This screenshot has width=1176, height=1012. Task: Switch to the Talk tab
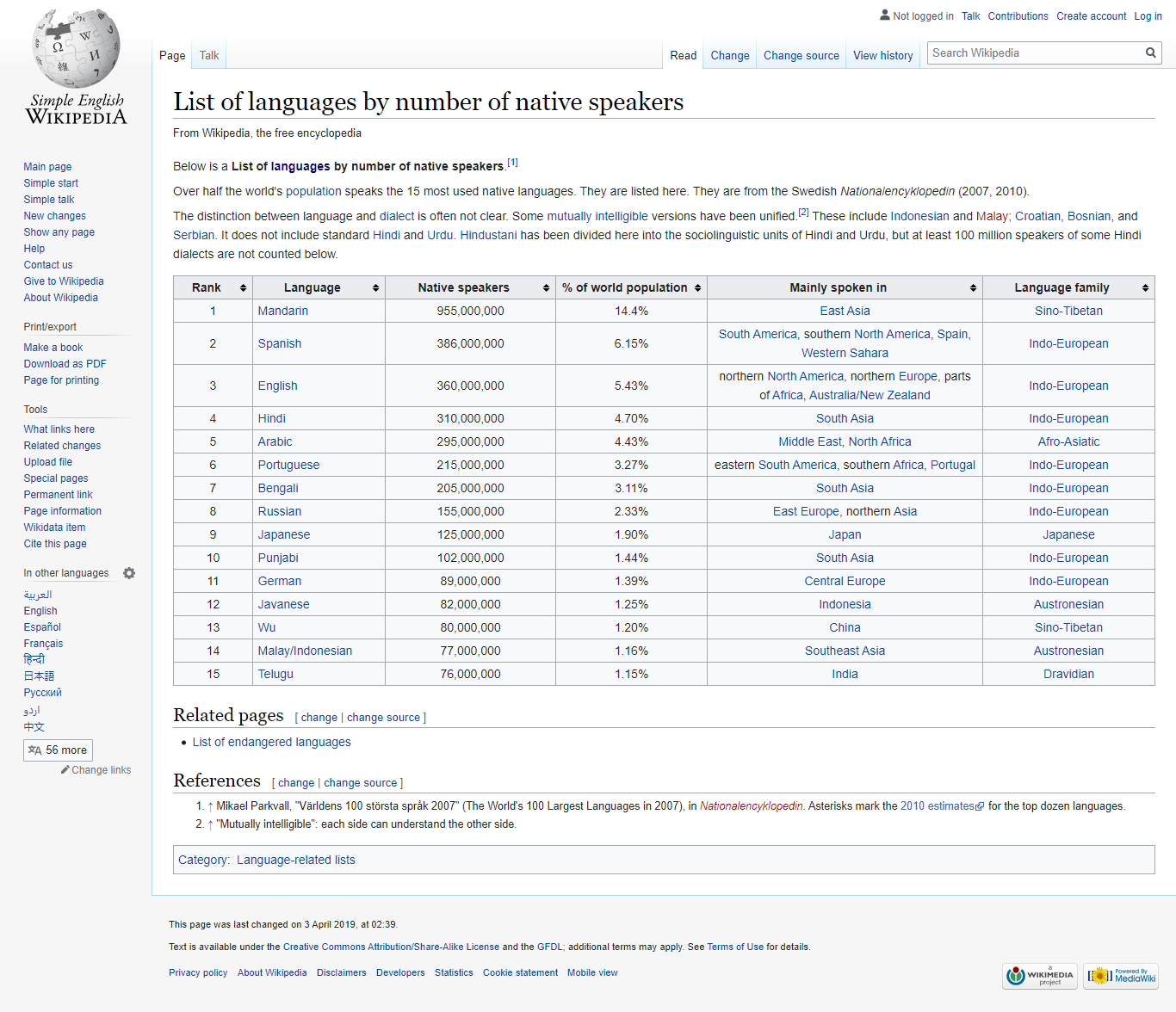(209, 55)
